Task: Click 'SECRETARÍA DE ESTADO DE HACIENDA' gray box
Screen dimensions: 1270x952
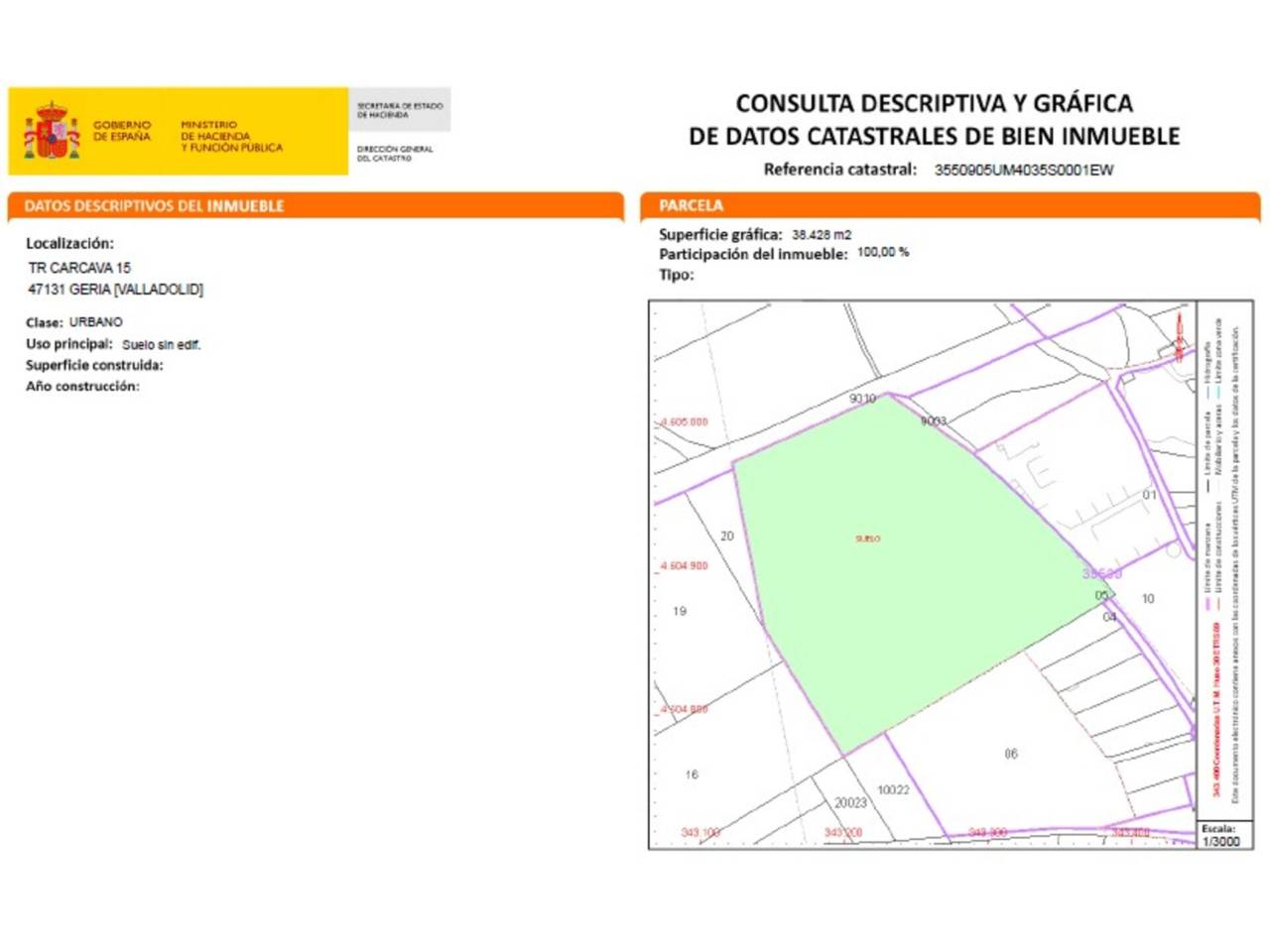Action: [x=400, y=110]
